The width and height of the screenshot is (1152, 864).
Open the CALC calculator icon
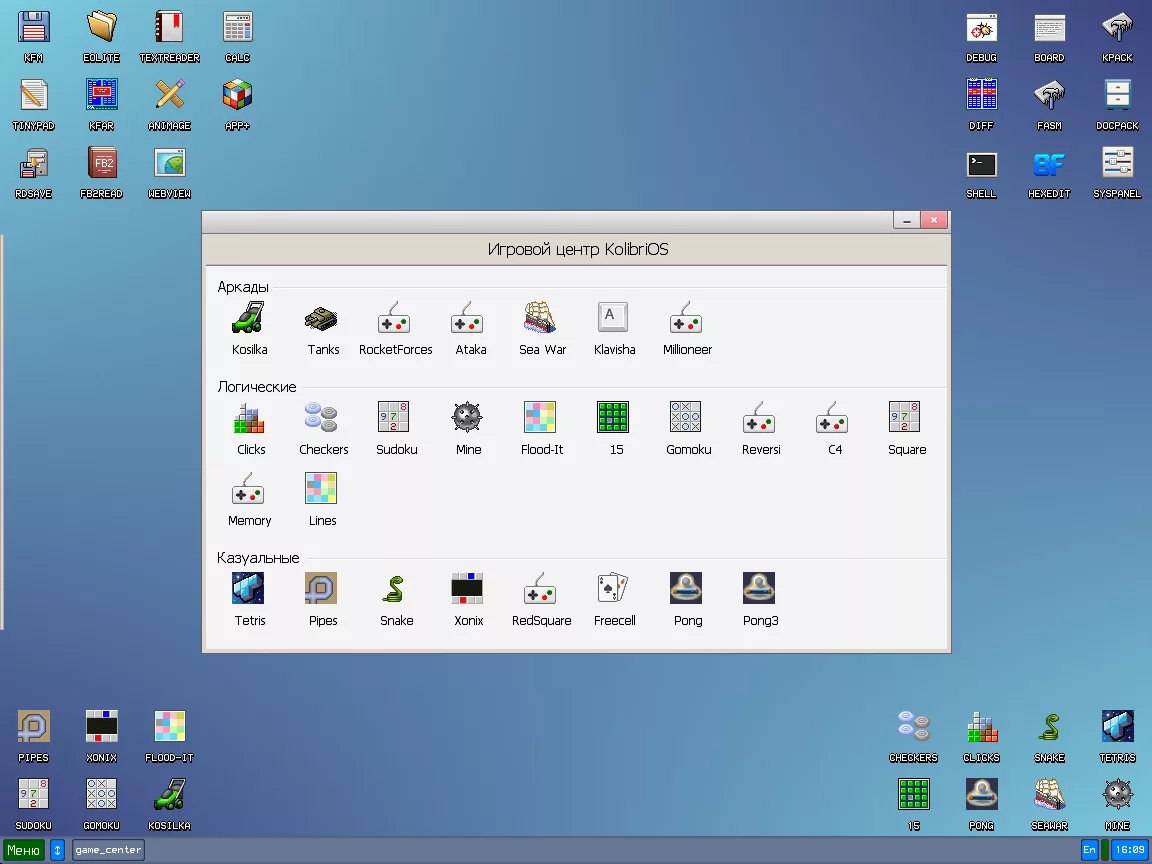tap(237, 36)
